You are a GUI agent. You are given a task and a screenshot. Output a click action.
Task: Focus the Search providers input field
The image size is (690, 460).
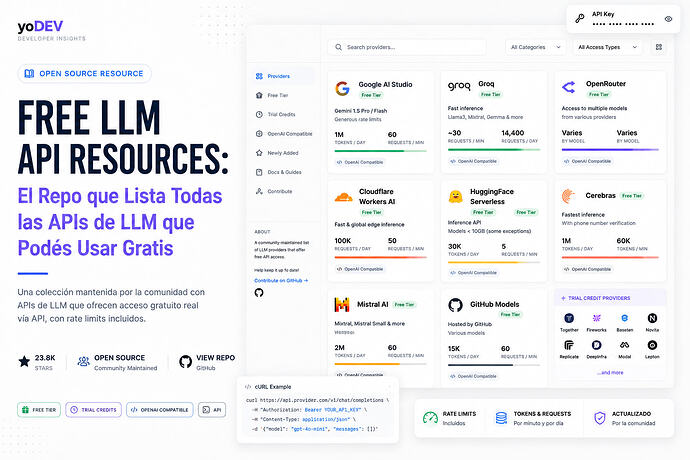407,47
